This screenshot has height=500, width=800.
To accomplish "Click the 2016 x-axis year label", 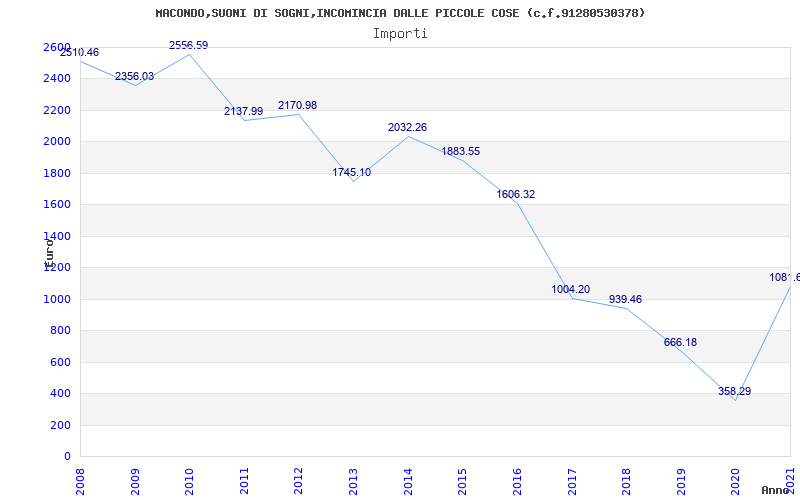I will (517, 482).
